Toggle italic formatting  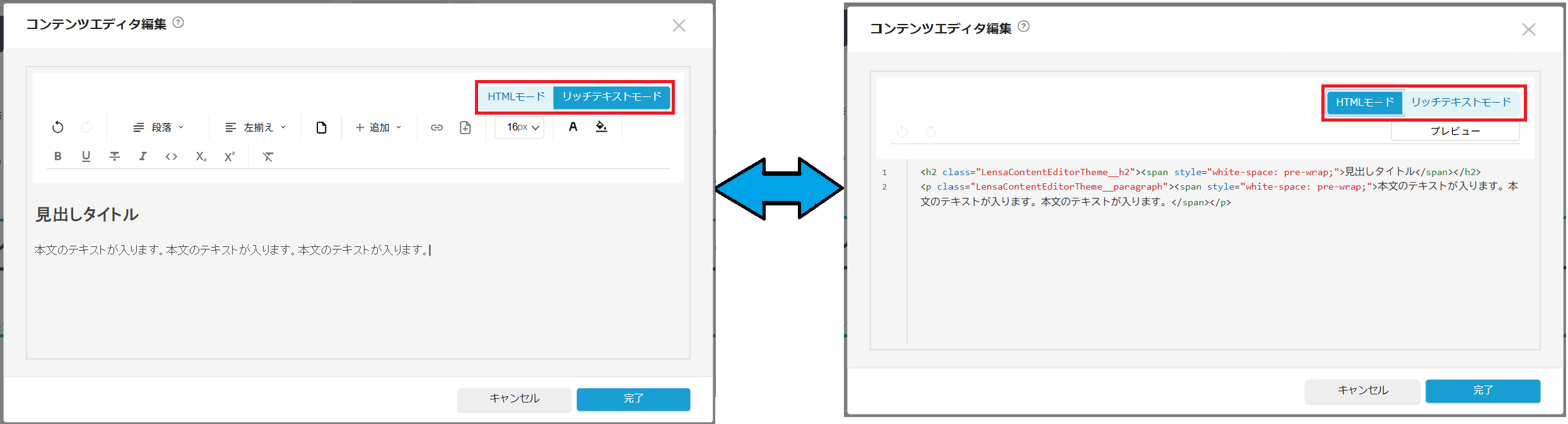pyautogui.click(x=143, y=156)
